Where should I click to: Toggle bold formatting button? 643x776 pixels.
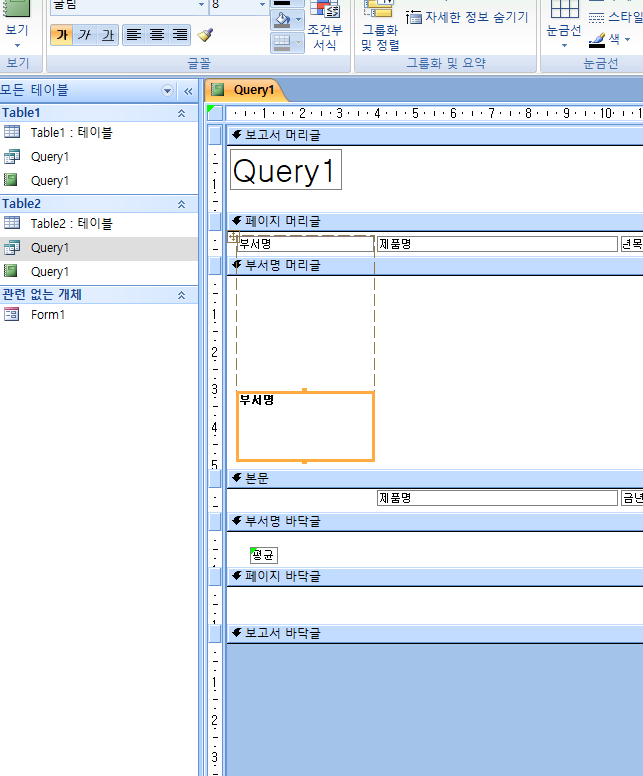pyautogui.click(x=62, y=35)
